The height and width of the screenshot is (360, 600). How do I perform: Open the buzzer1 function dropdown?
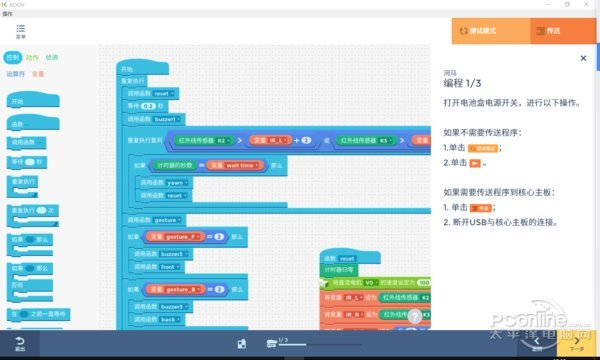(167, 119)
